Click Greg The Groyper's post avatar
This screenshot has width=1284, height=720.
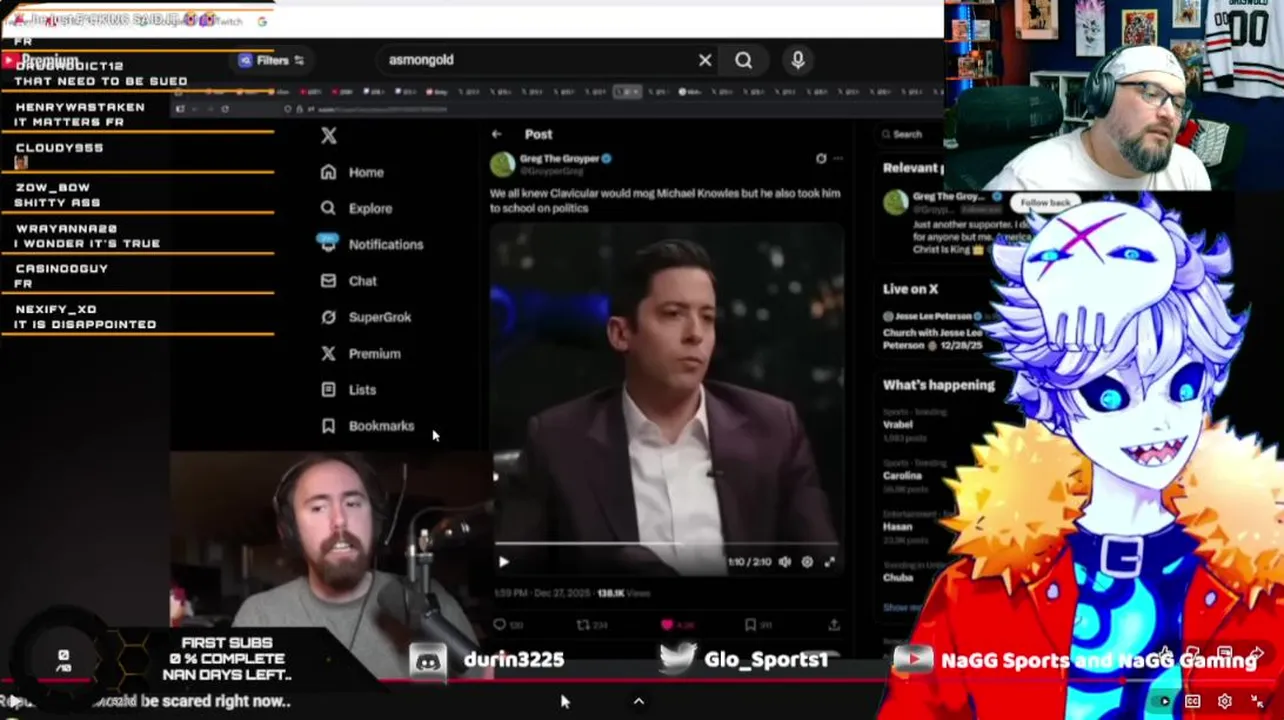[x=503, y=164]
